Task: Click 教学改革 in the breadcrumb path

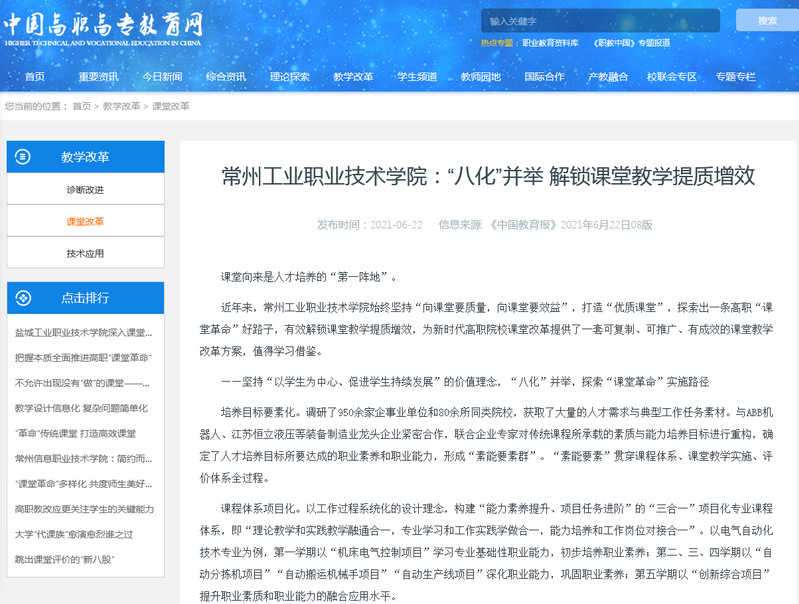Action: (x=121, y=106)
